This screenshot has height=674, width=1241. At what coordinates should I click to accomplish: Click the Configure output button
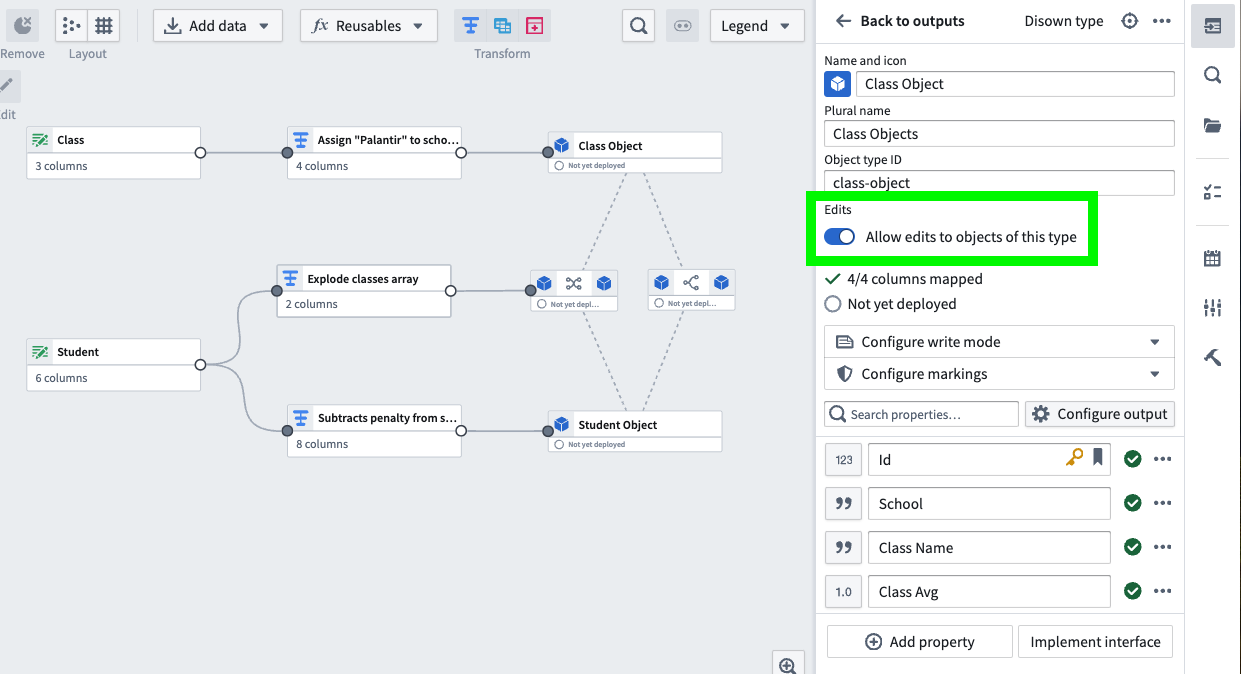coord(1100,414)
